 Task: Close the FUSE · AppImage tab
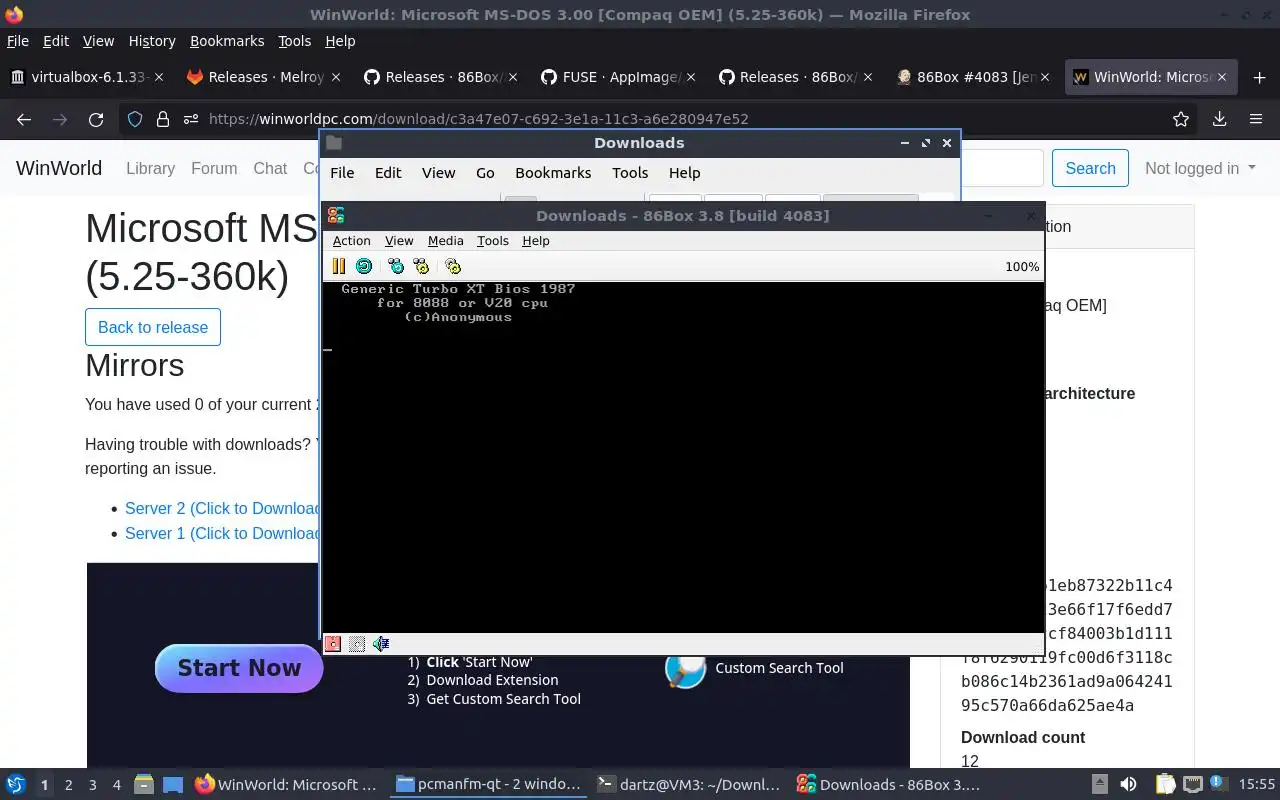[691, 77]
